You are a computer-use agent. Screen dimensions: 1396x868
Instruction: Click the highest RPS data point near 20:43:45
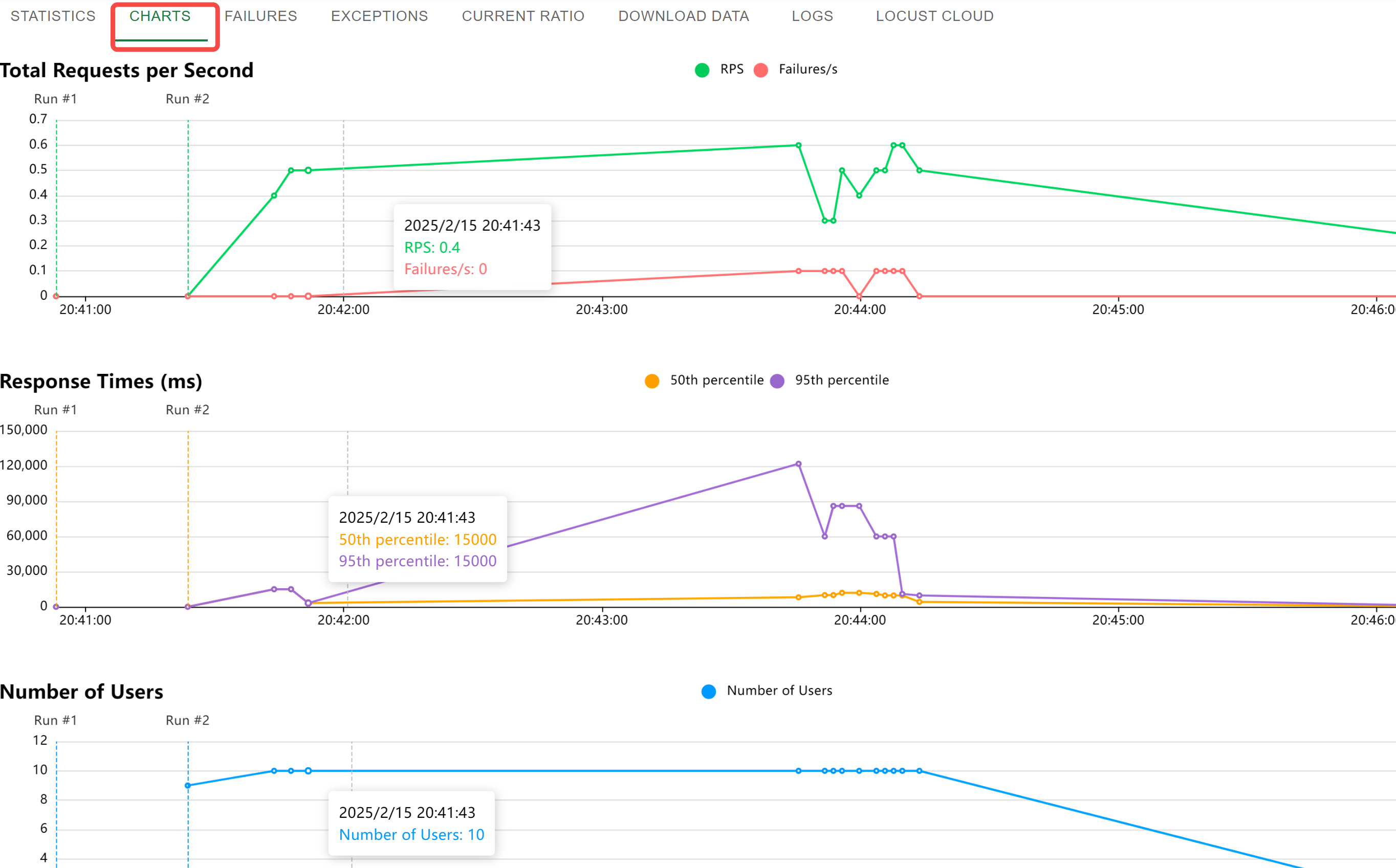click(798, 145)
